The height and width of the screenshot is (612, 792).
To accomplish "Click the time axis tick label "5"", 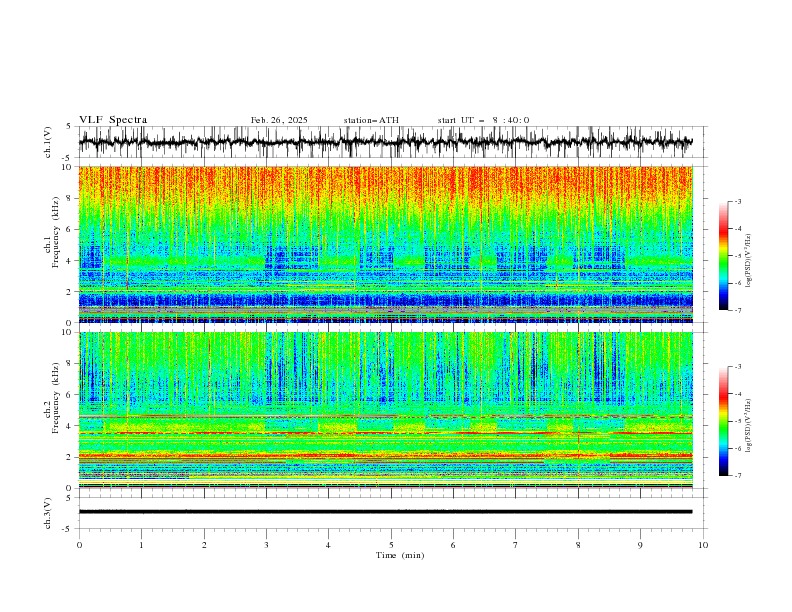I will pyautogui.click(x=391, y=545).
